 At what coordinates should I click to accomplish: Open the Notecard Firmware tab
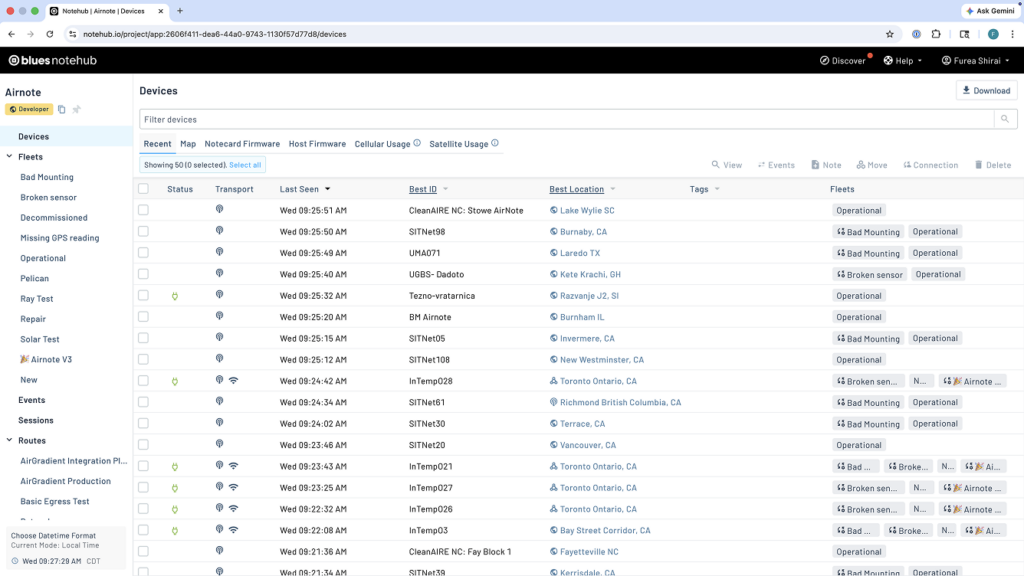coord(242,144)
